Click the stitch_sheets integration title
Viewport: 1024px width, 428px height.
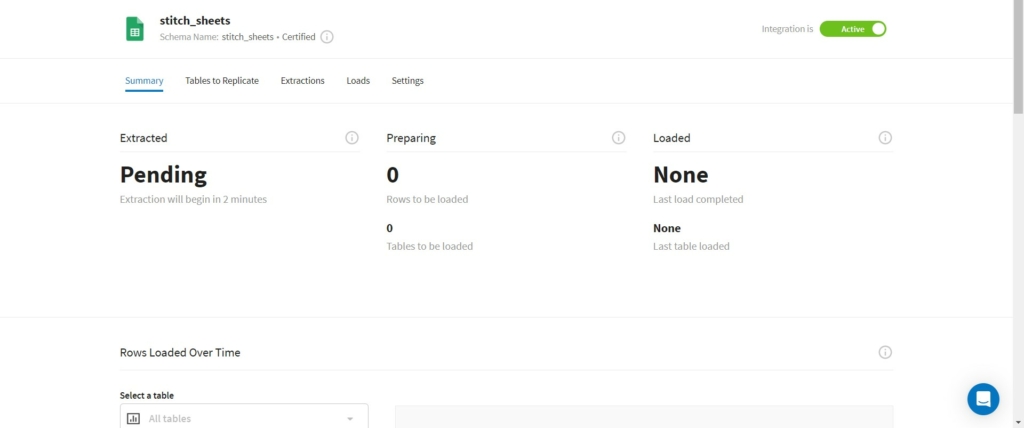pyautogui.click(x=195, y=21)
